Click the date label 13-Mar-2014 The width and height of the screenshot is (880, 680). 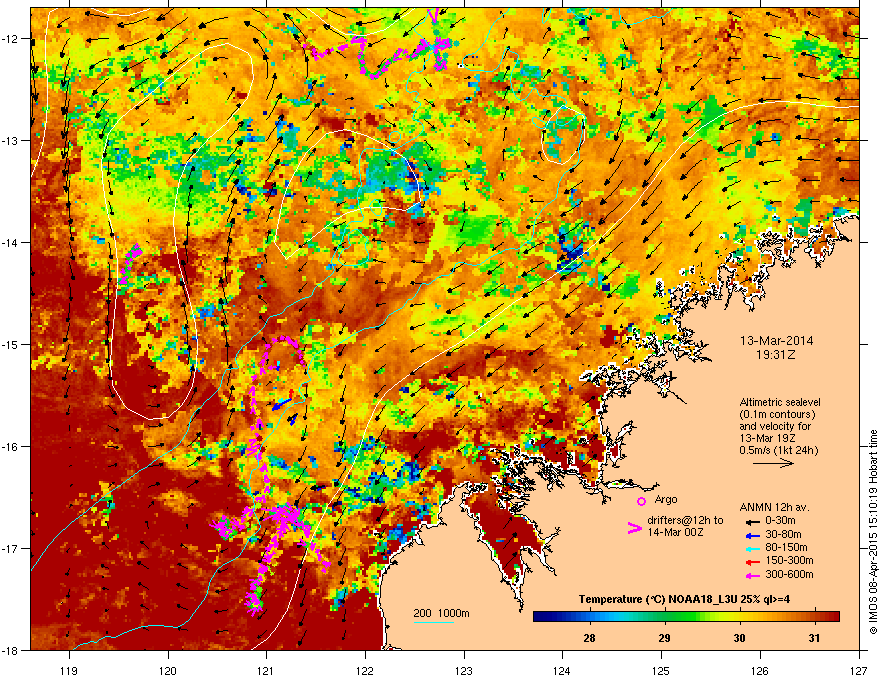coord(776,341)
